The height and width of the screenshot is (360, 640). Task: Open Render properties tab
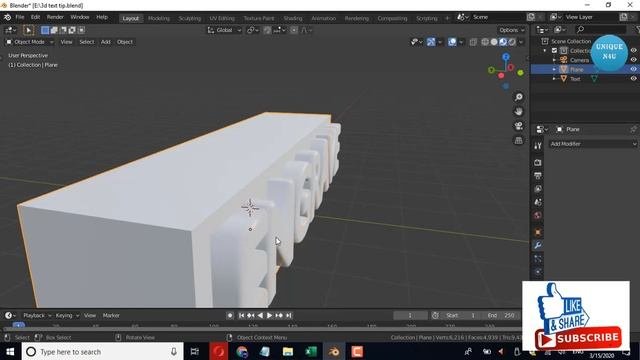(538, 162)
